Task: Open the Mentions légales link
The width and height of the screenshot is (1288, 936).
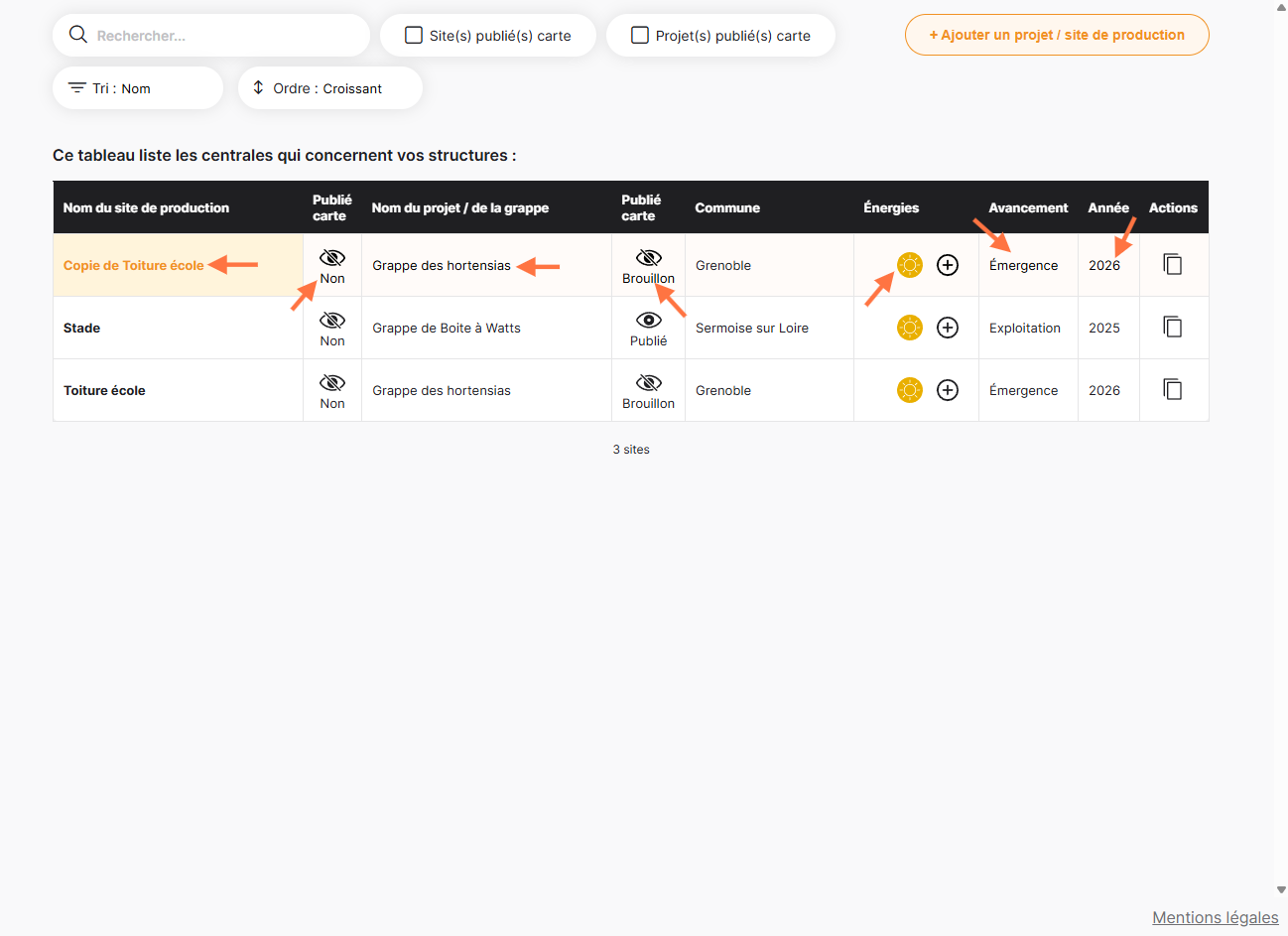Action: click(1216, 917)
